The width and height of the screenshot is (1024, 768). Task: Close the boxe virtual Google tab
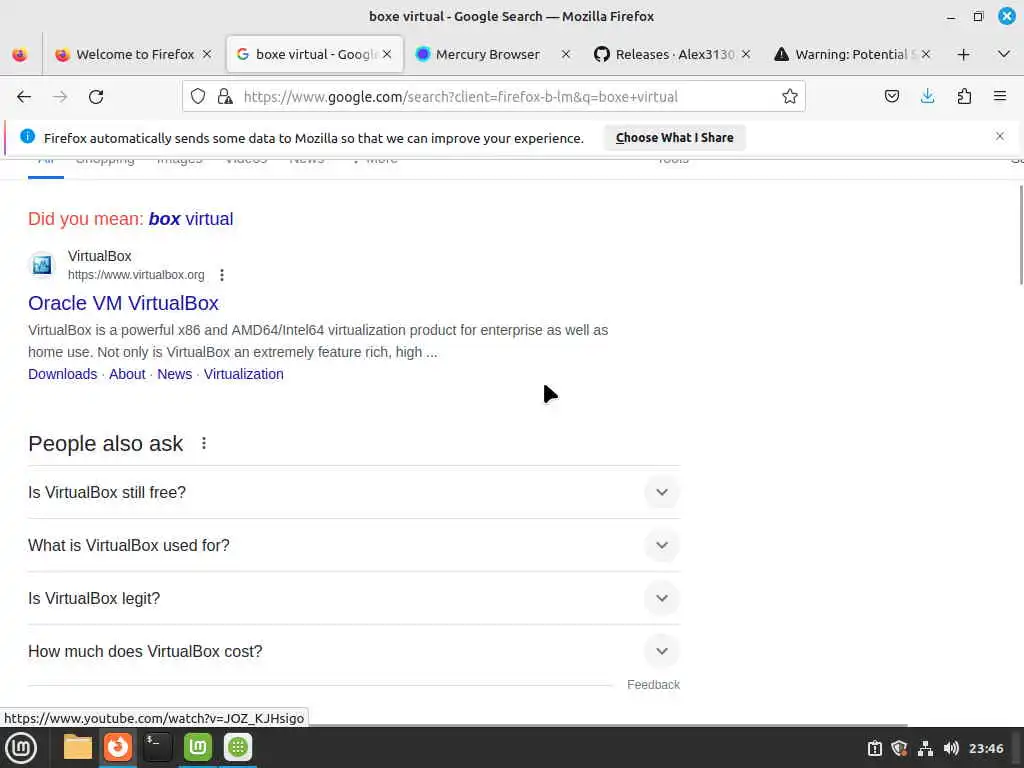point(387,54)
